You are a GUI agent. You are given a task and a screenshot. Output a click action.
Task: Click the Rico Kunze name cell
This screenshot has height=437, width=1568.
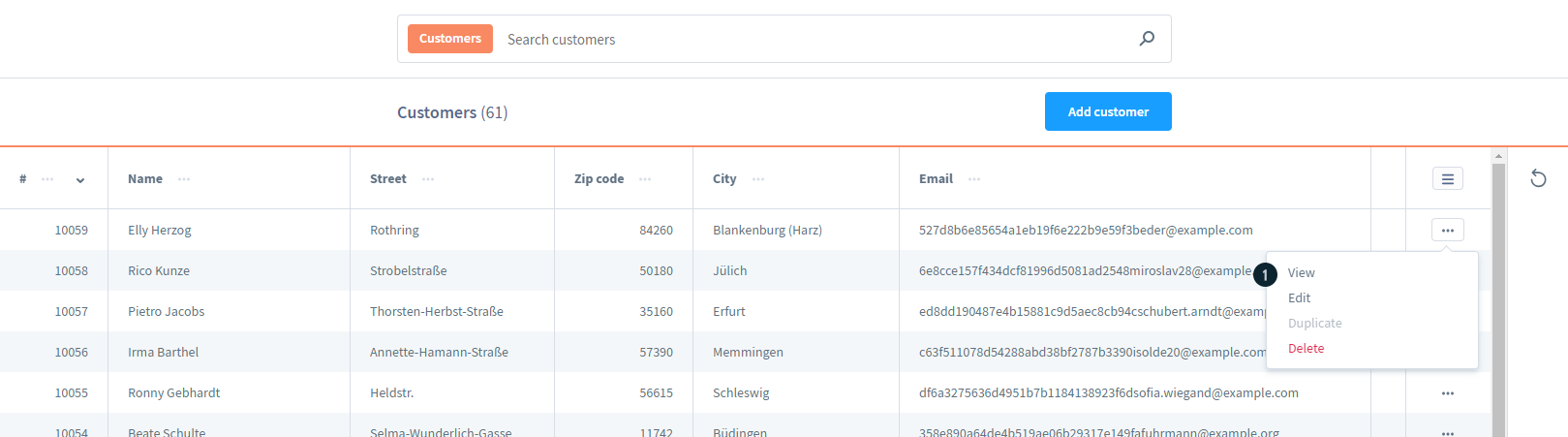click(x=159, y=271)
